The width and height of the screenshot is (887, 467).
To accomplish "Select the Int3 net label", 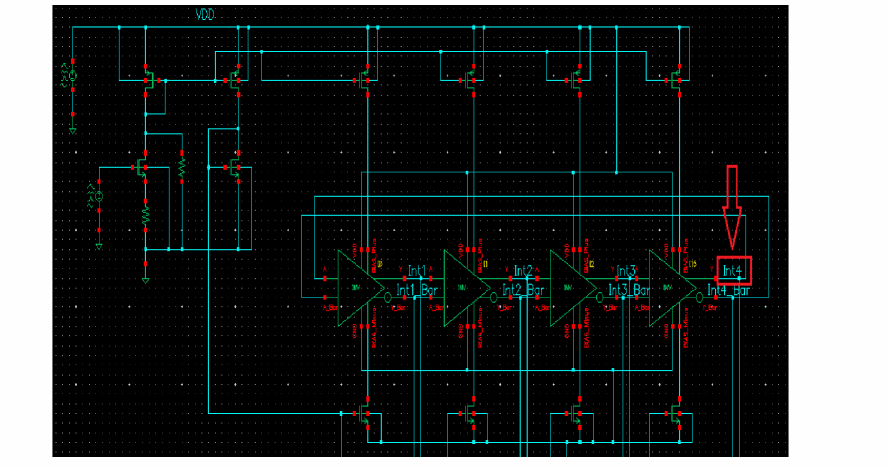I will click(x=626, y=271).
